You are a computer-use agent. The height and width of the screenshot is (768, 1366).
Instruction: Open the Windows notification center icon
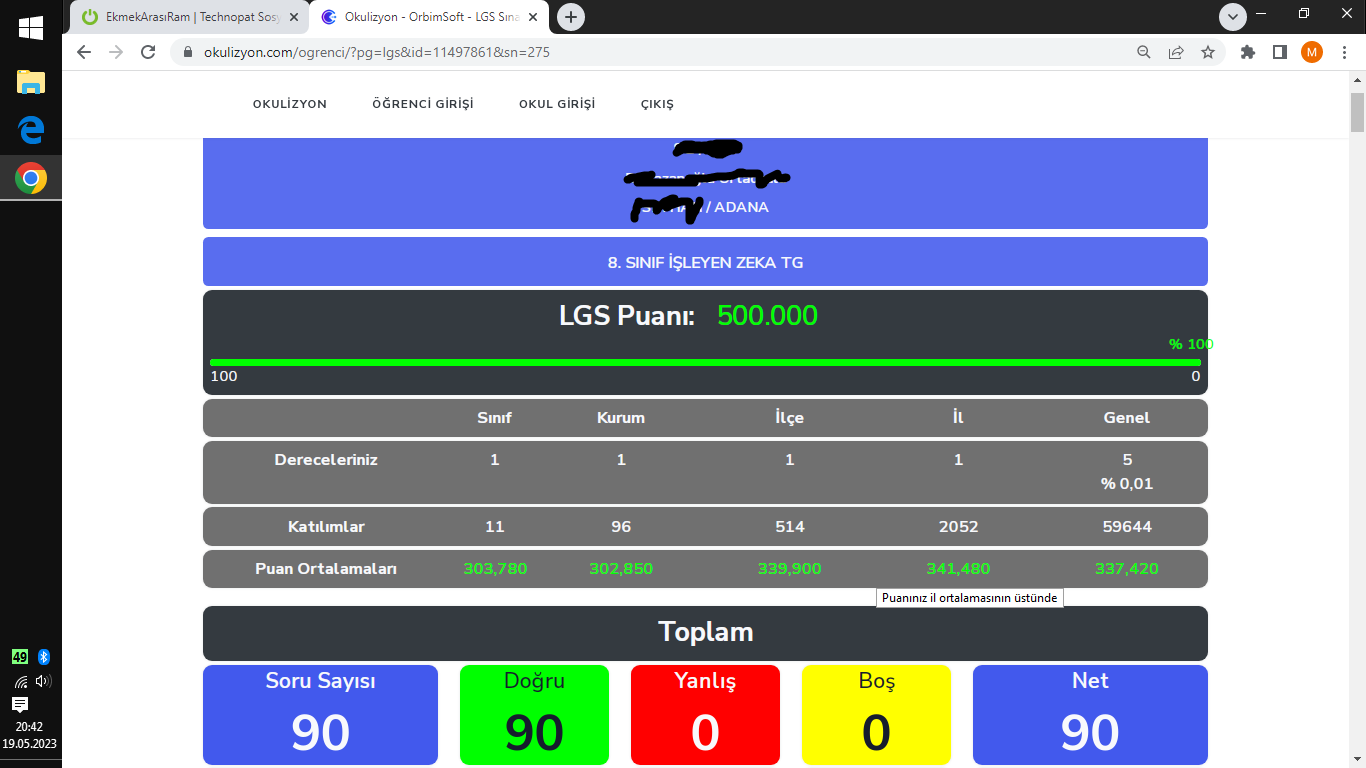pos(20,704)
